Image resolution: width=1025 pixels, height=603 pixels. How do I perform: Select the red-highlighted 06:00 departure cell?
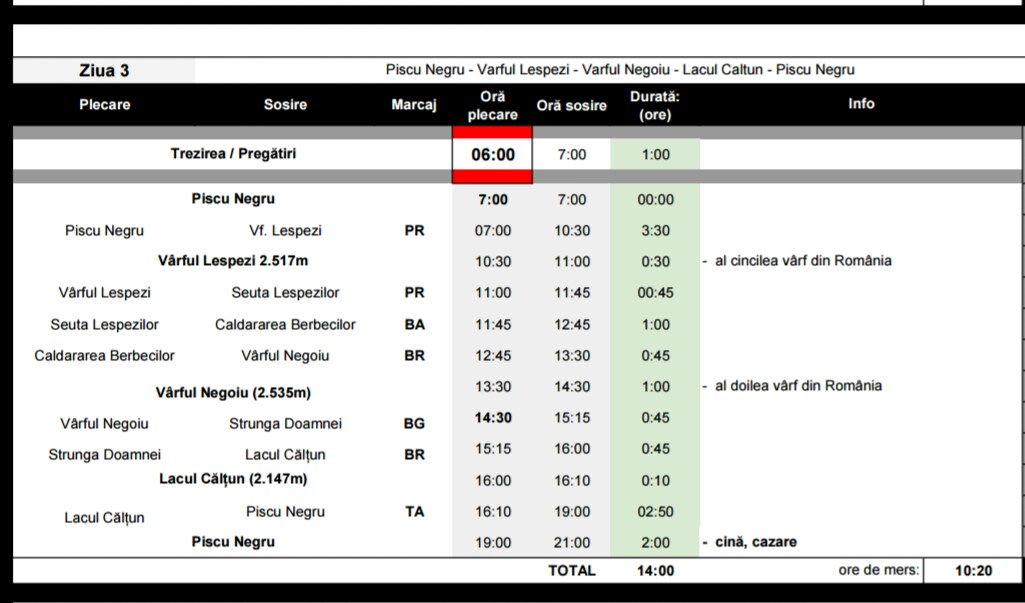tap(492, 155)
